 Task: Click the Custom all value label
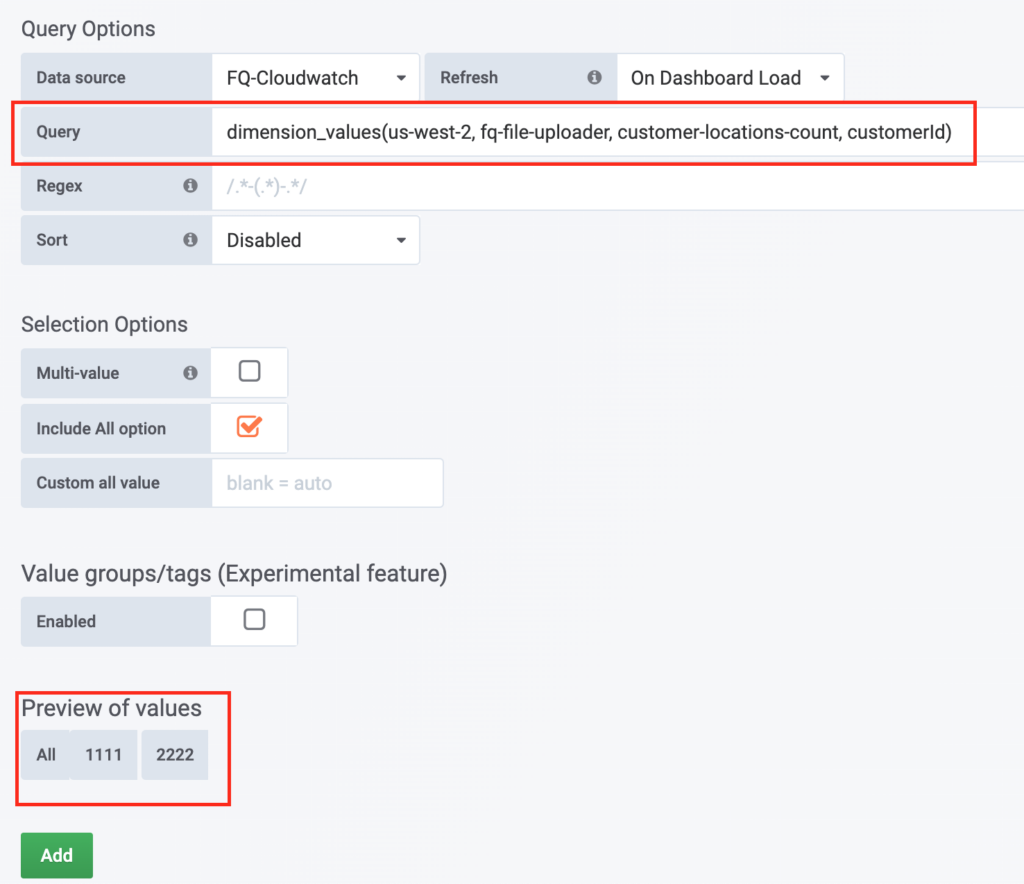[98, 483]
